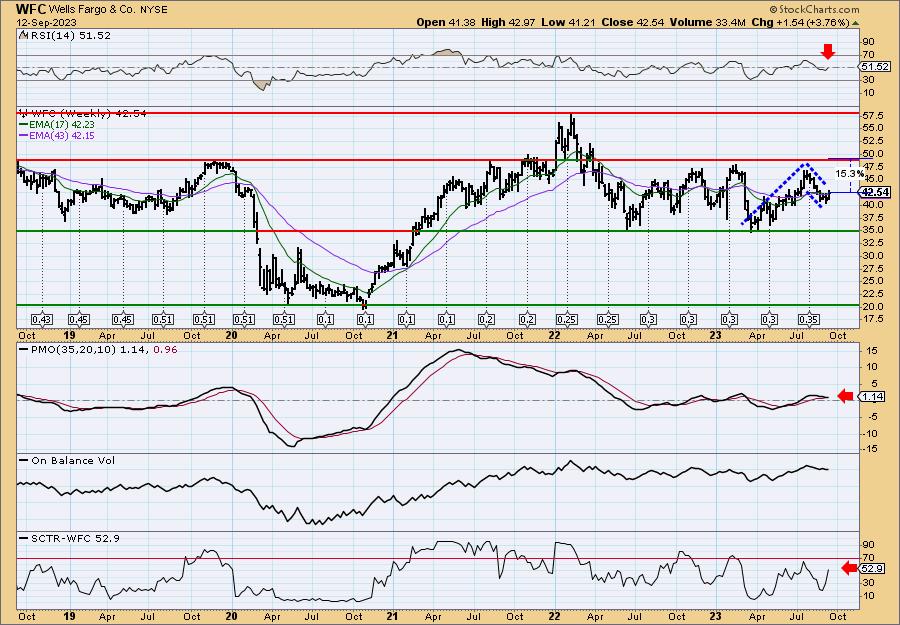Click the 52.9 SCTR axis value tag
This screenshot has height=625, width=900.
pyautogui.click(x=873, y=568)
